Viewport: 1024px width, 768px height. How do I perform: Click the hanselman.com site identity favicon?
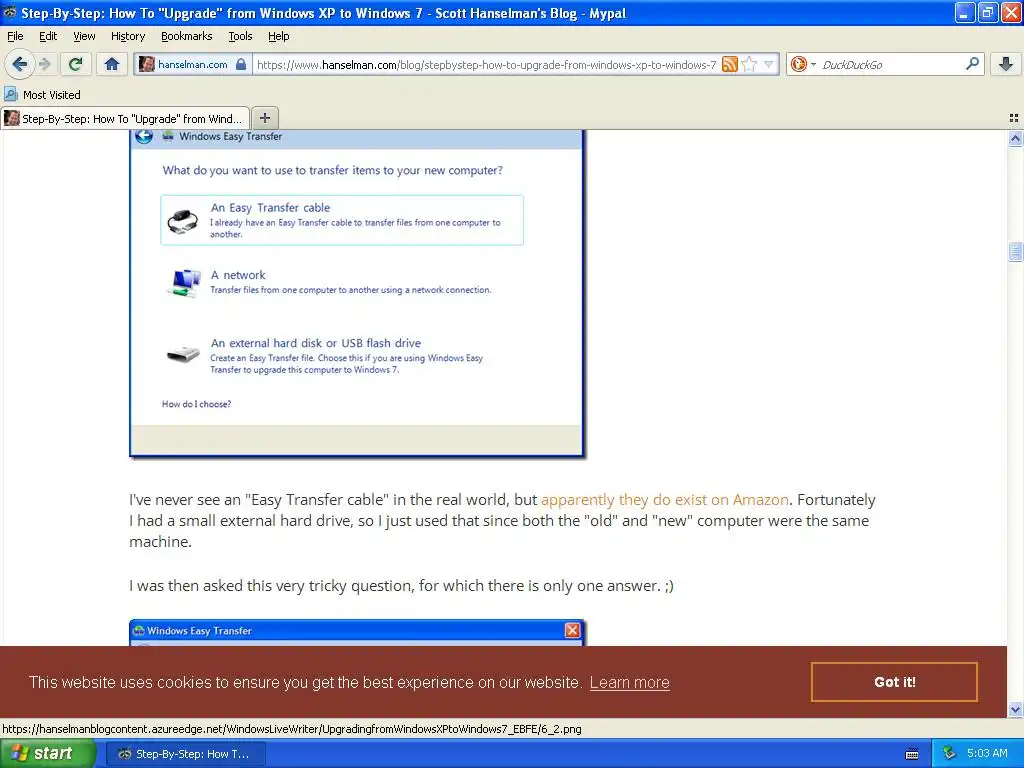(x=147, y=64)
